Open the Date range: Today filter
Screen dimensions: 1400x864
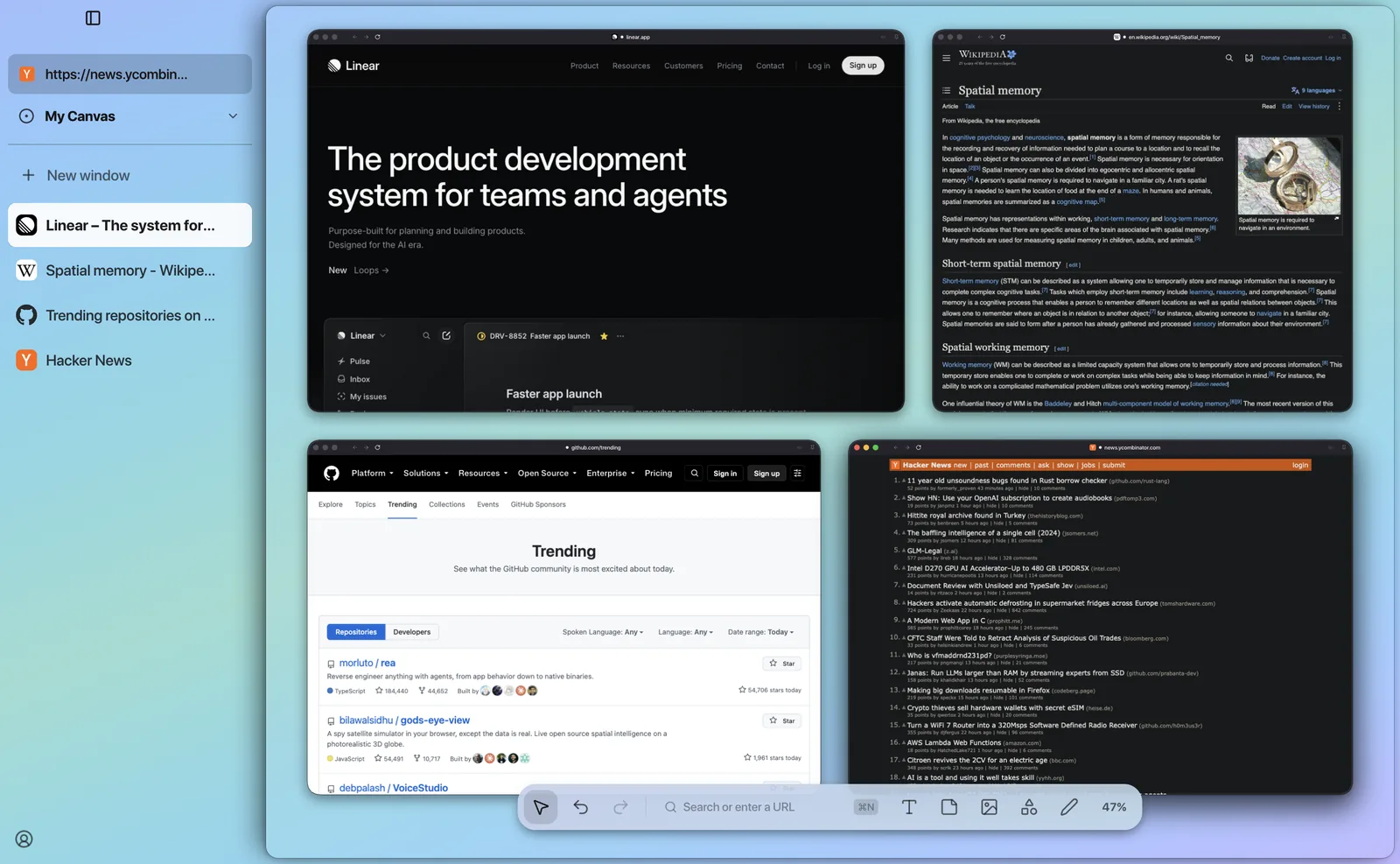[x=760, y=632]
